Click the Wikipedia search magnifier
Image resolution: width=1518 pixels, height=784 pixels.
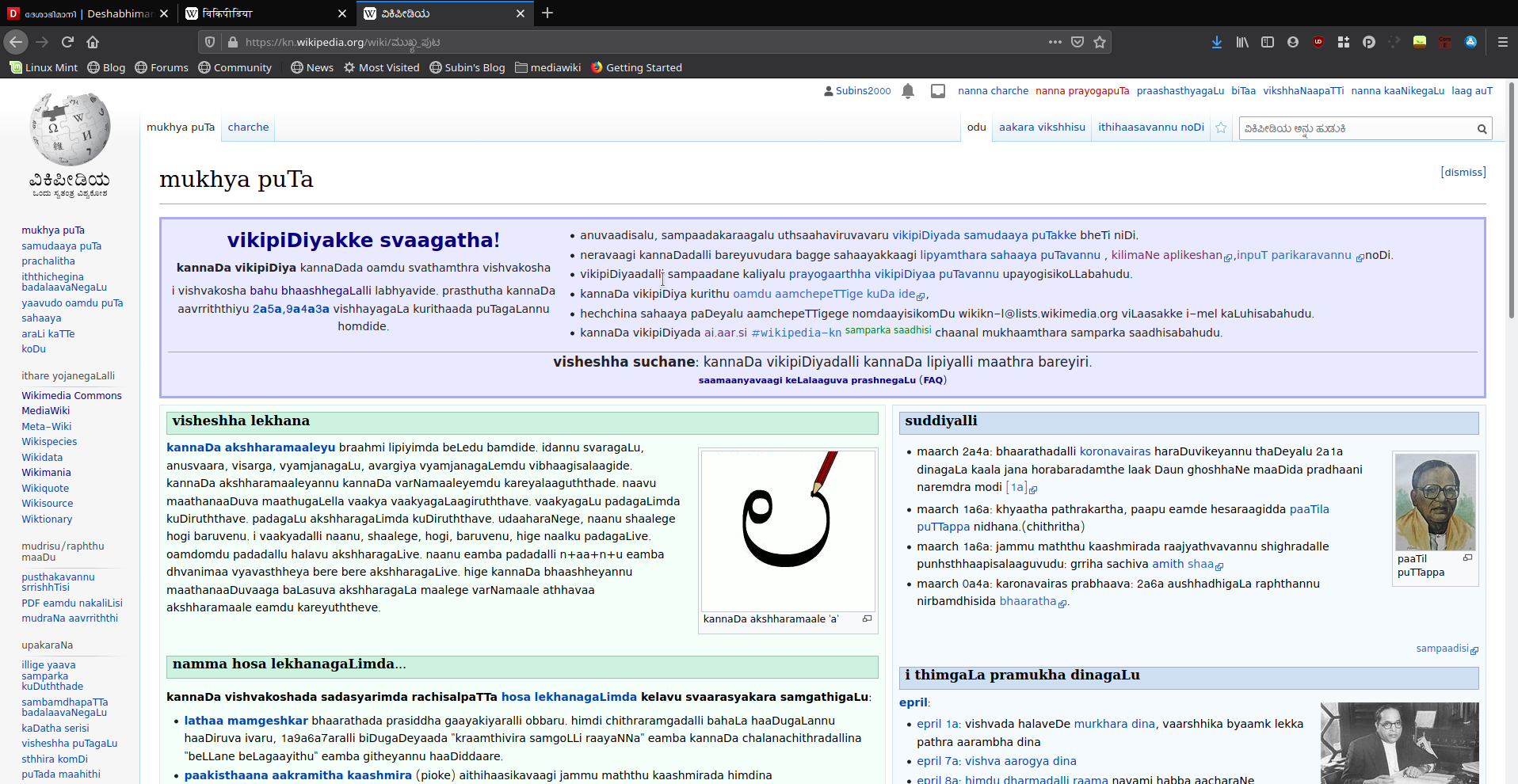coord(1482,128)
